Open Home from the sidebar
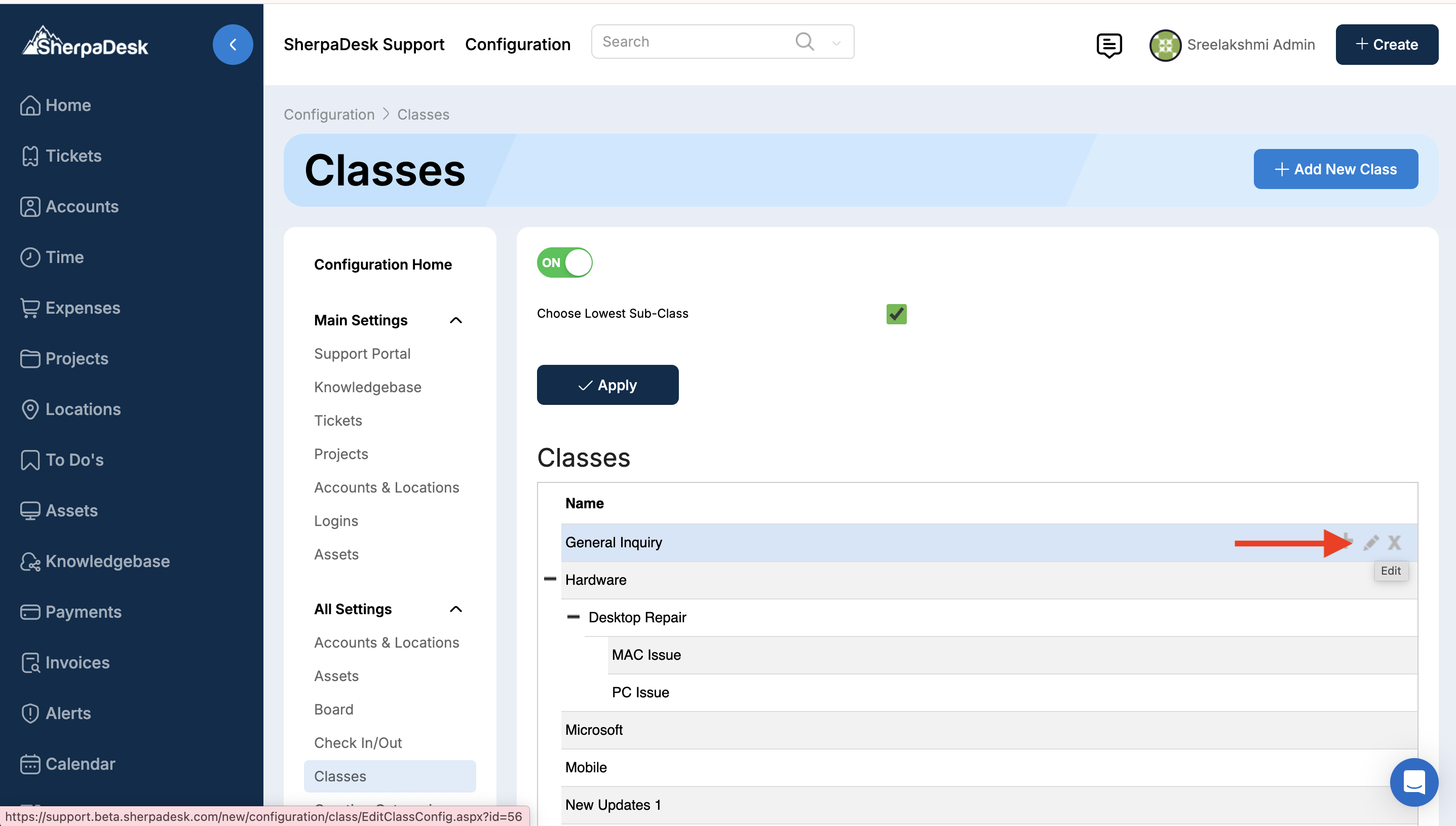 (x=68, y=105)
